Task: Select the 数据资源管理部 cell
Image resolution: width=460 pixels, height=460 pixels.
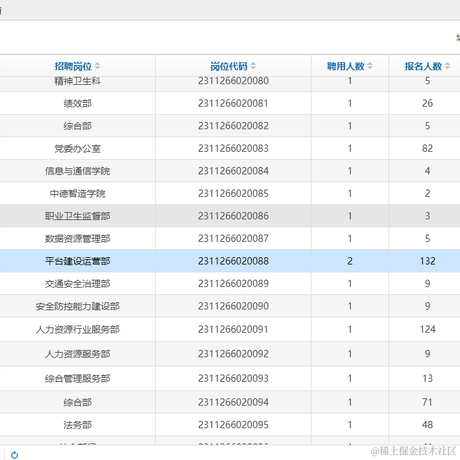Action: (x=78, y=239)
